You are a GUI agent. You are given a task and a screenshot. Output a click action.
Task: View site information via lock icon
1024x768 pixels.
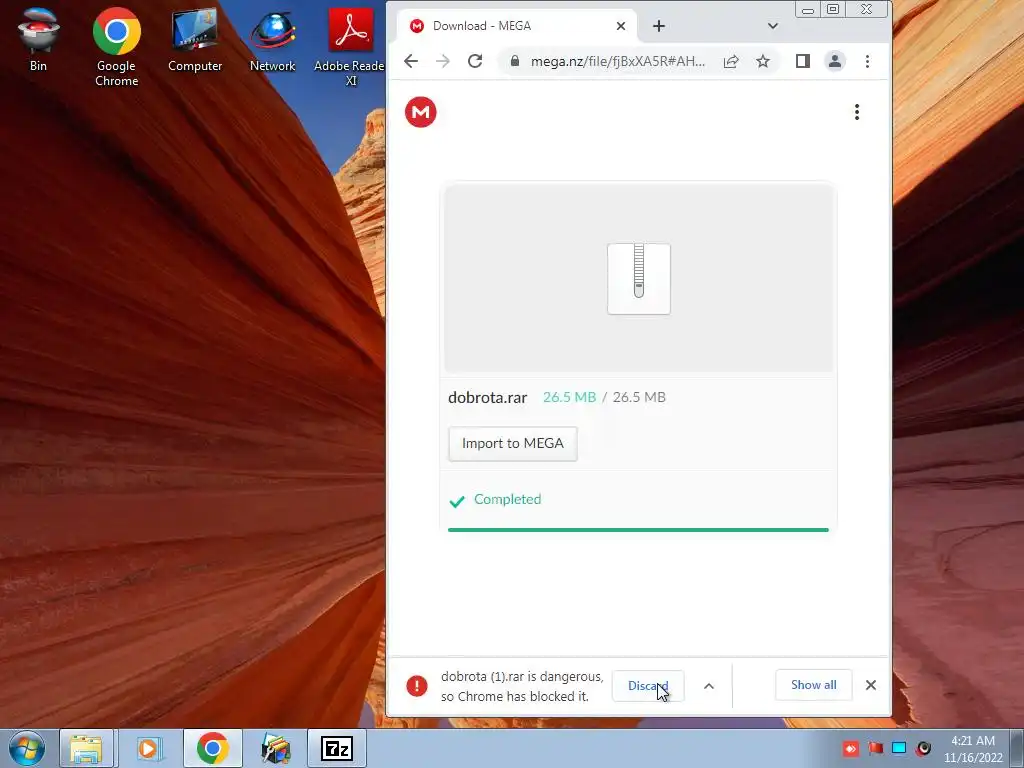click(x=515, y=61)
